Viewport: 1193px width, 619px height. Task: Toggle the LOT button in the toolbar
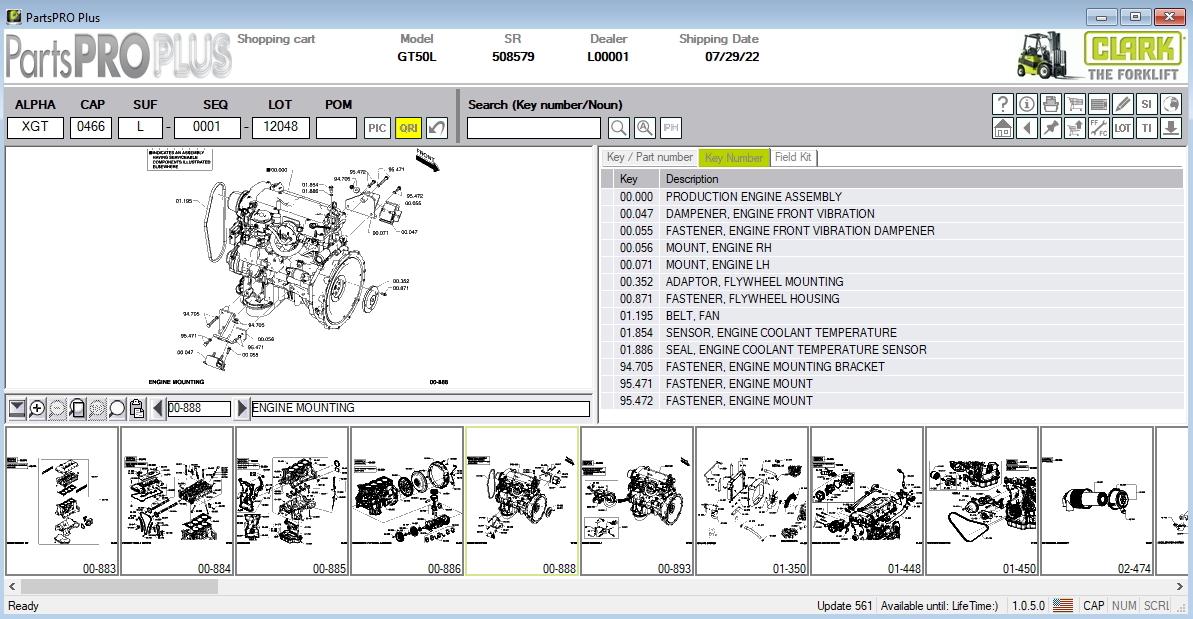point(1122,128)
